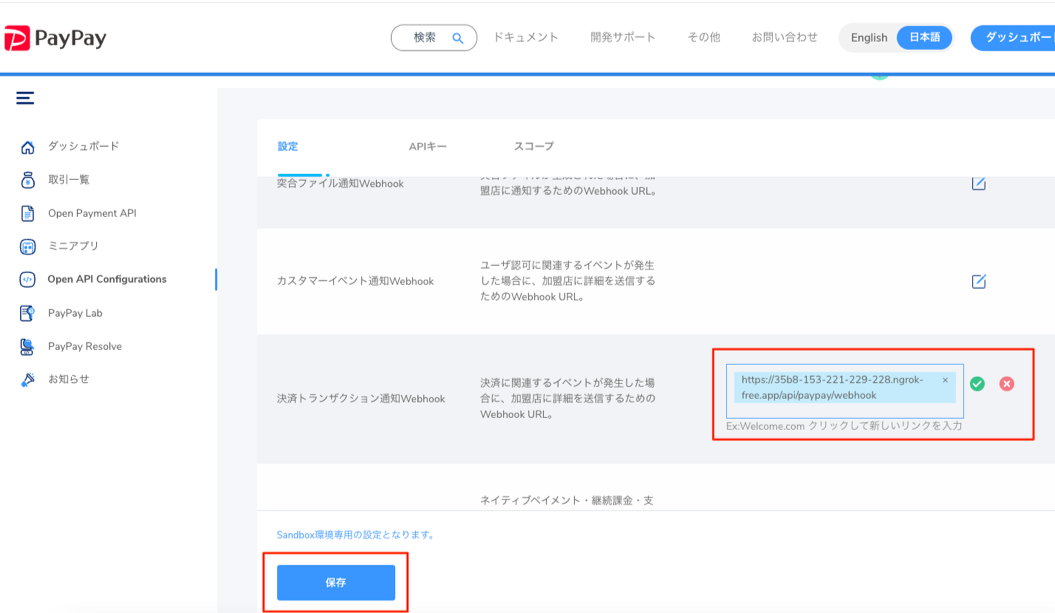The height and width of the screenshot is (613, 1055).
Task: Confirm webhook URL with green checkmark
Action: 978,384
